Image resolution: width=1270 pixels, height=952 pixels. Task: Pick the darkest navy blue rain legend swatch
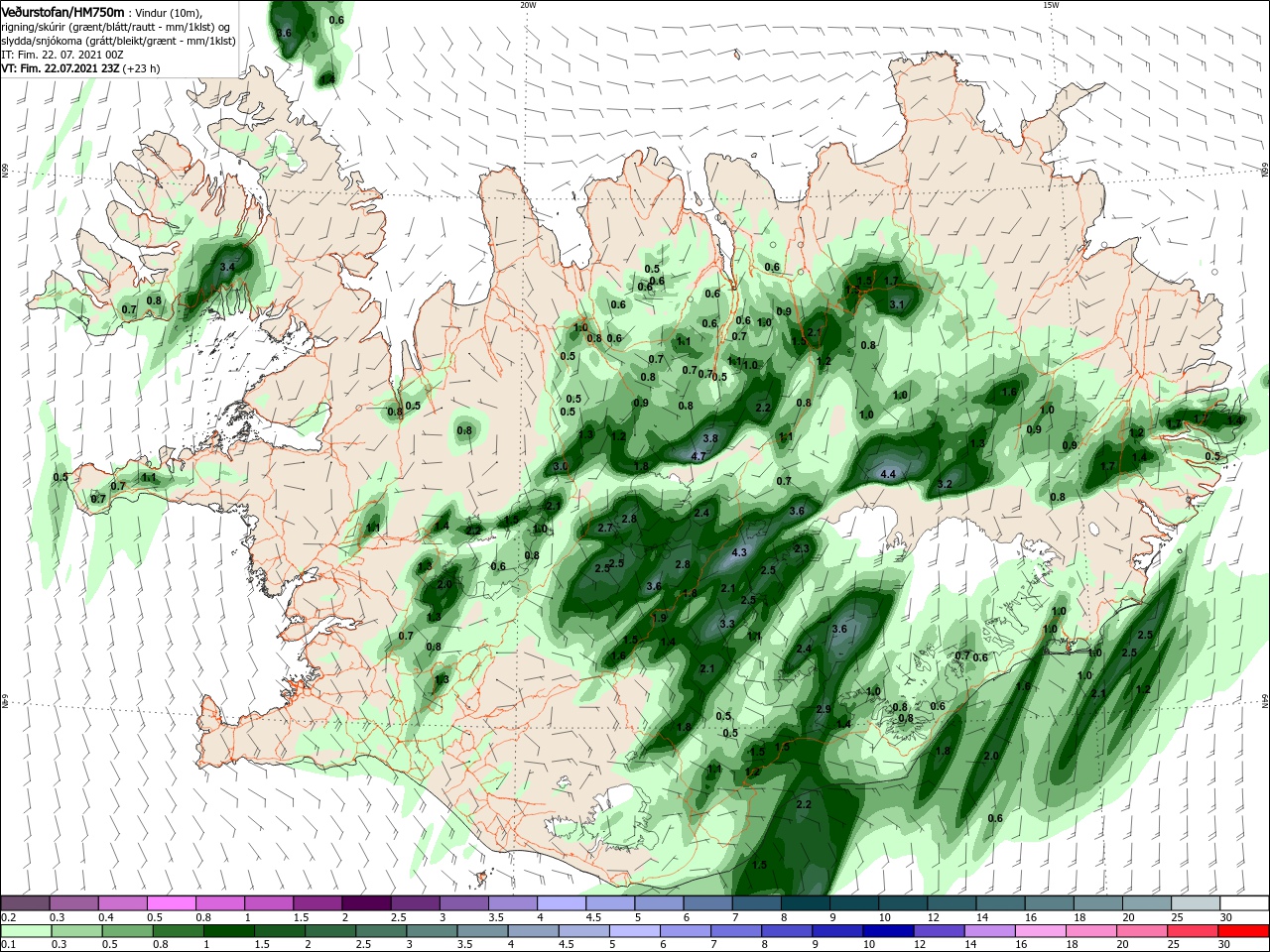pos(886,931)
